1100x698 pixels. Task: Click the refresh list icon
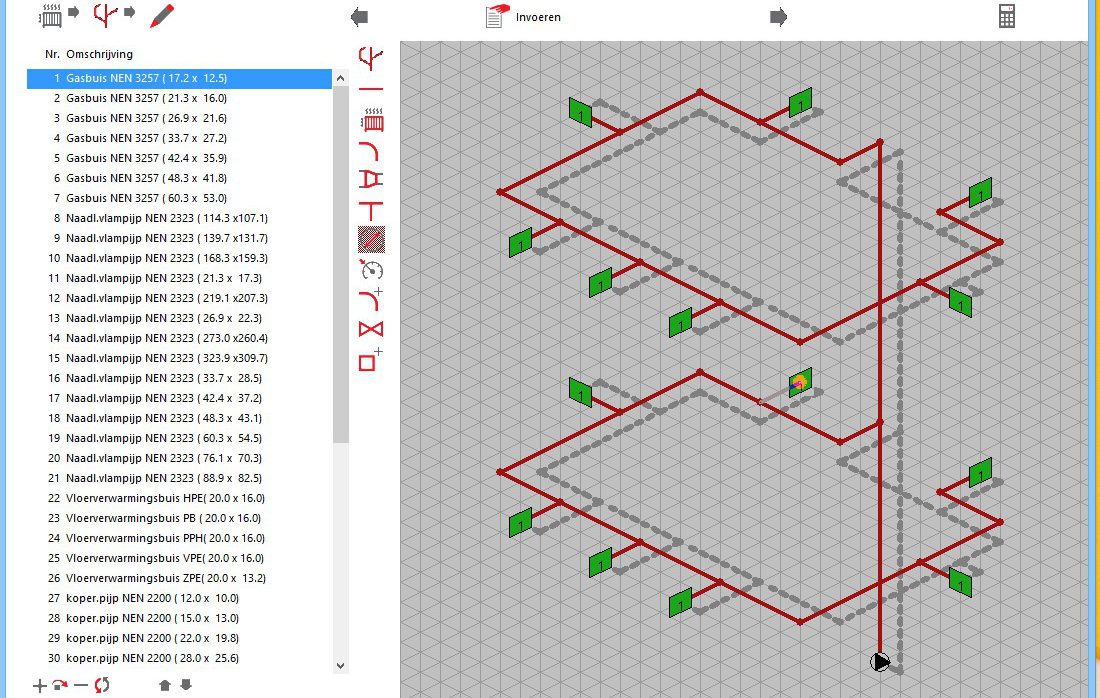click(x=102, y=685)
